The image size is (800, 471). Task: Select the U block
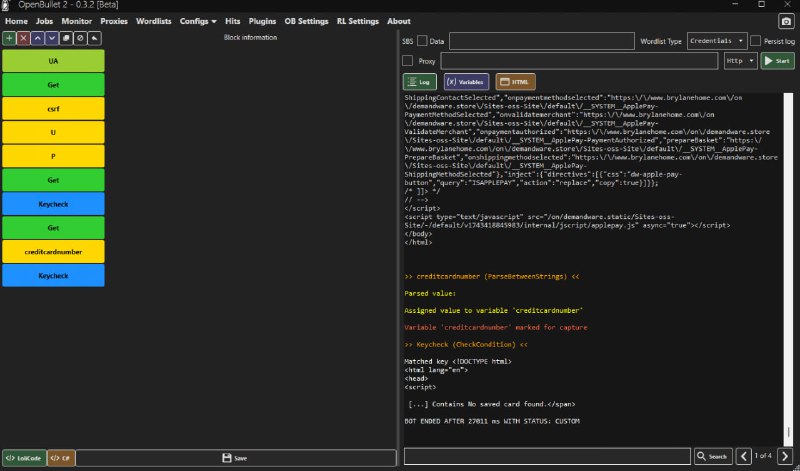coord(53,132)
